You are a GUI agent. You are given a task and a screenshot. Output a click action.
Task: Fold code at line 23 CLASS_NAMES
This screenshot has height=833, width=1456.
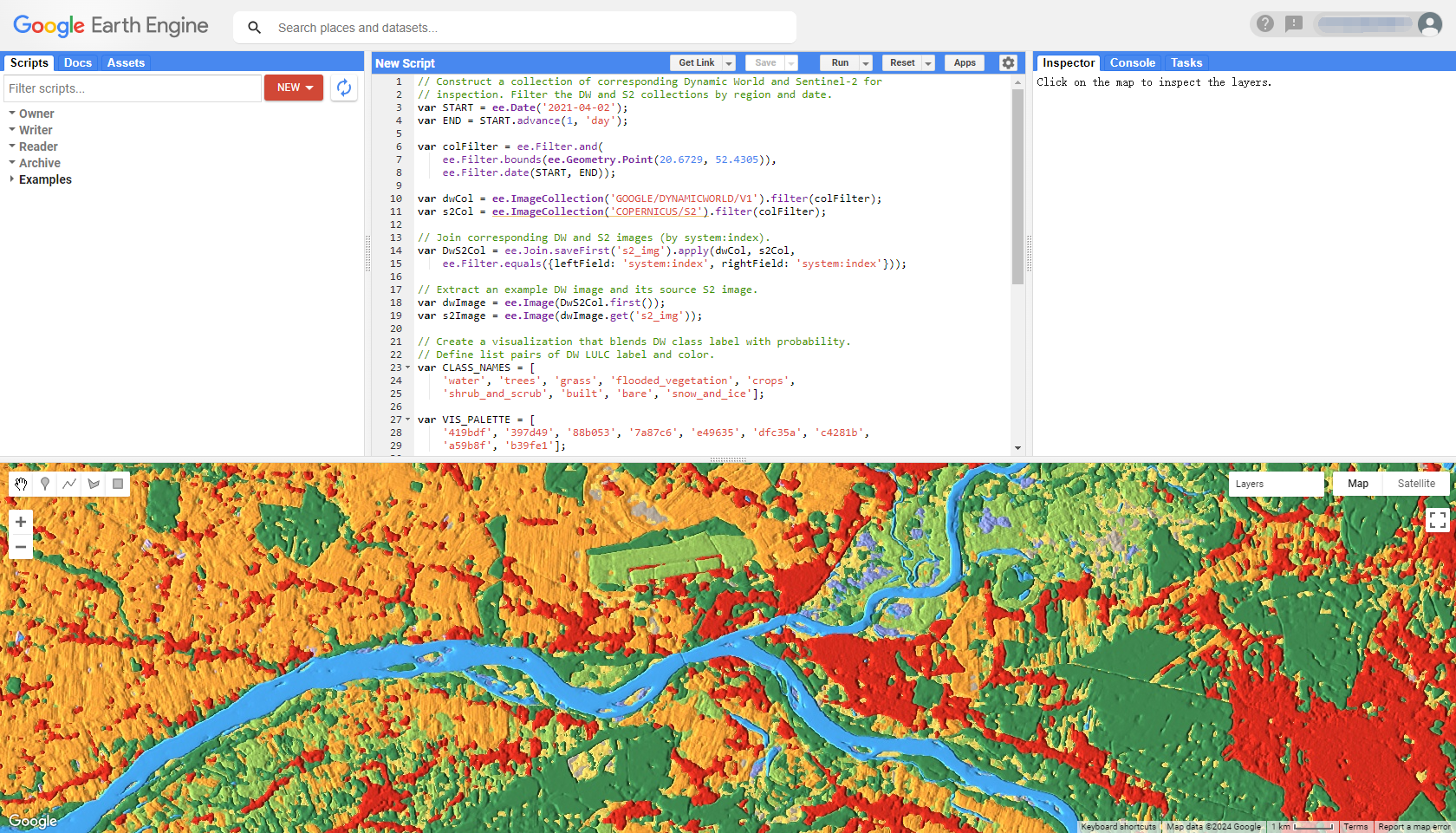(x=408, y=368)
